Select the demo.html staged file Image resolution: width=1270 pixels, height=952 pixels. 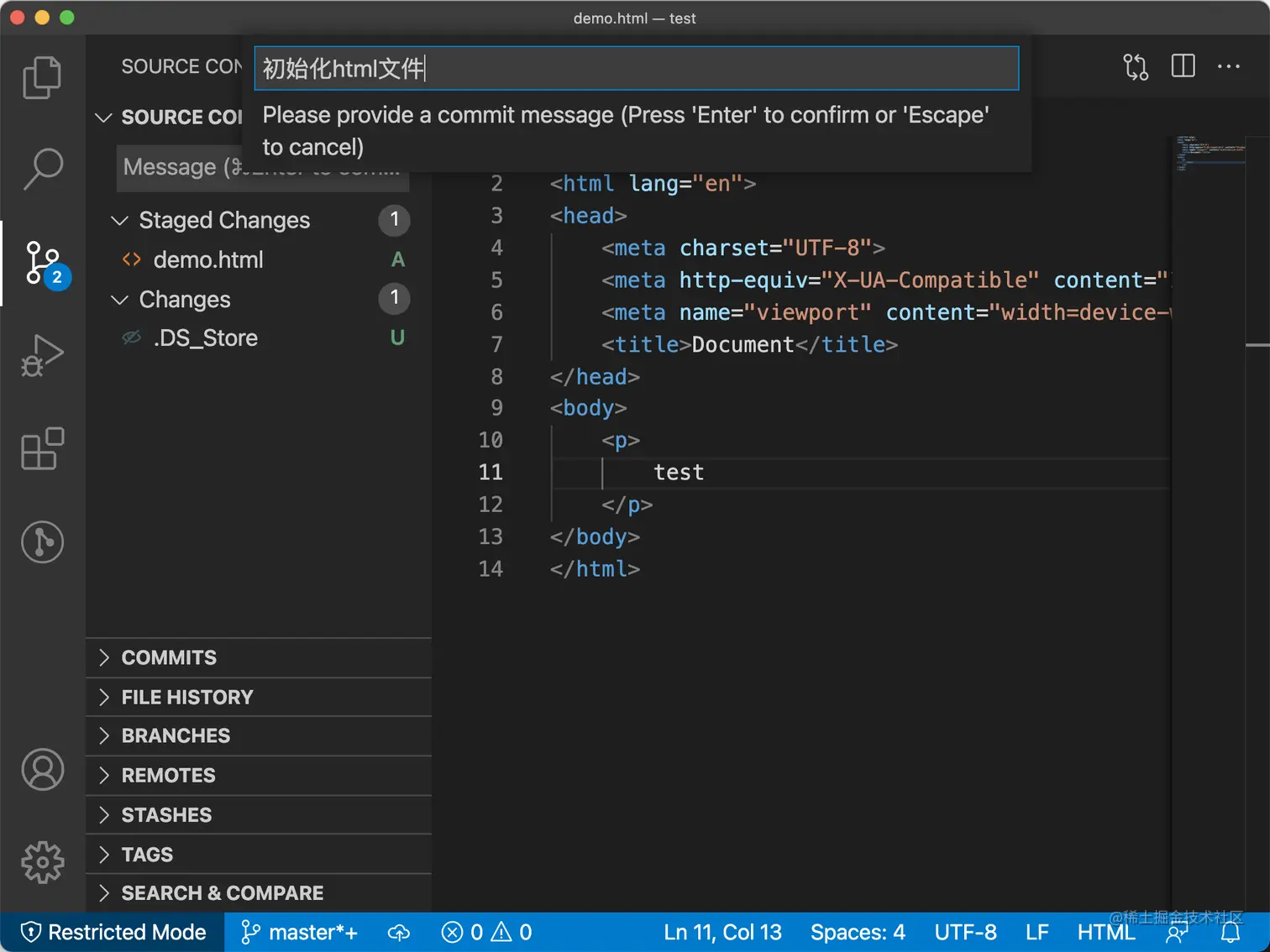pyautogui.click(x=259, y=259)
